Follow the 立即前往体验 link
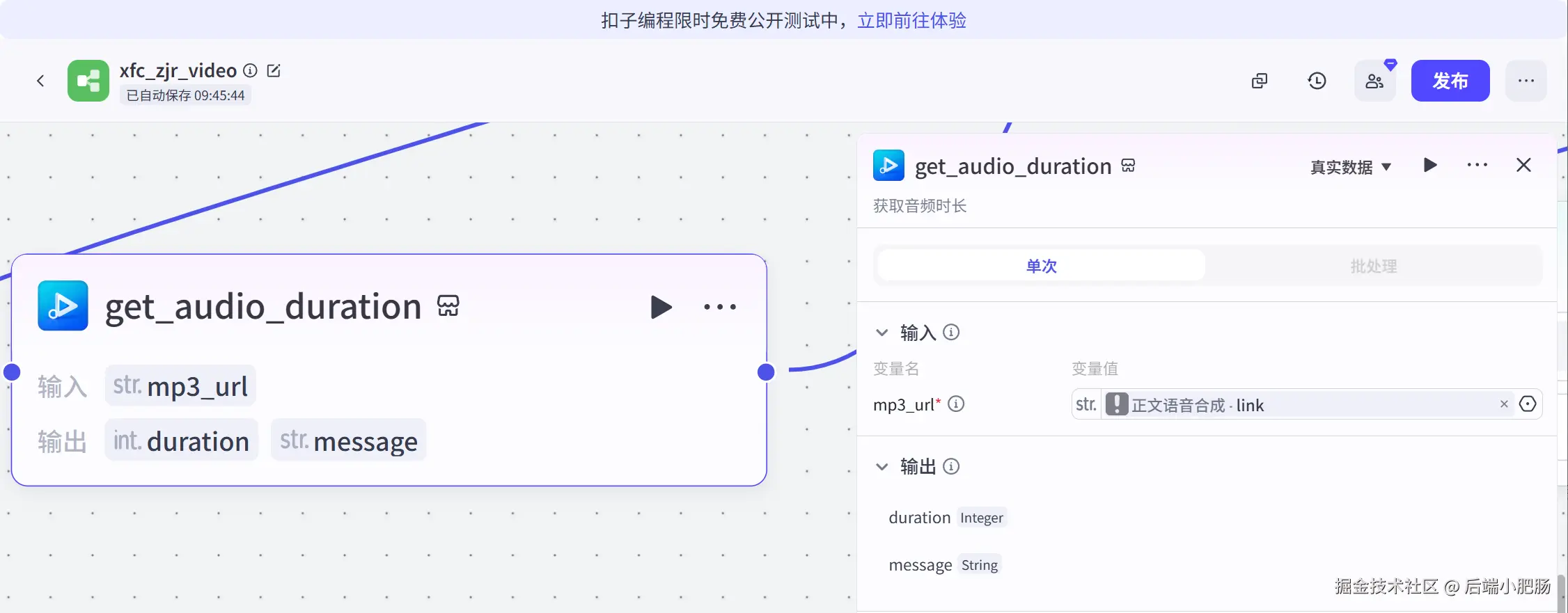The image size is (1568, 613). tap(912, 20)
